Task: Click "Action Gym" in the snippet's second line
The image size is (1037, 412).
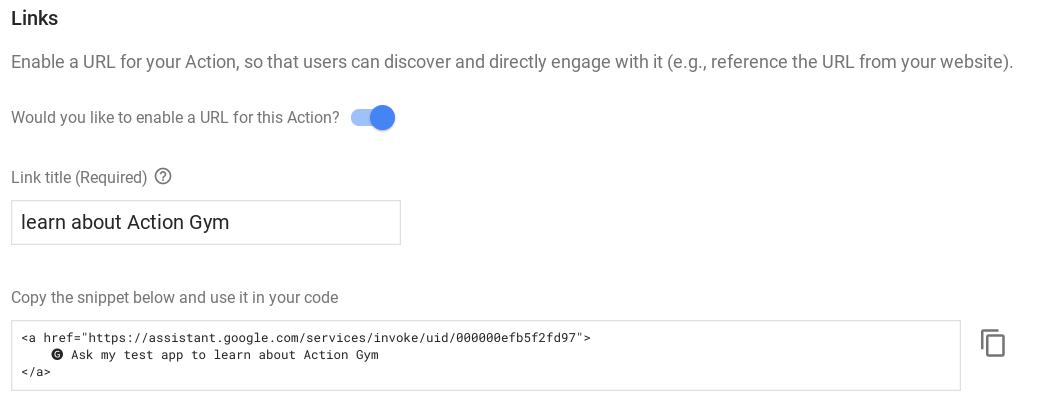Action: pyautogui.click(x=341, y=355)
